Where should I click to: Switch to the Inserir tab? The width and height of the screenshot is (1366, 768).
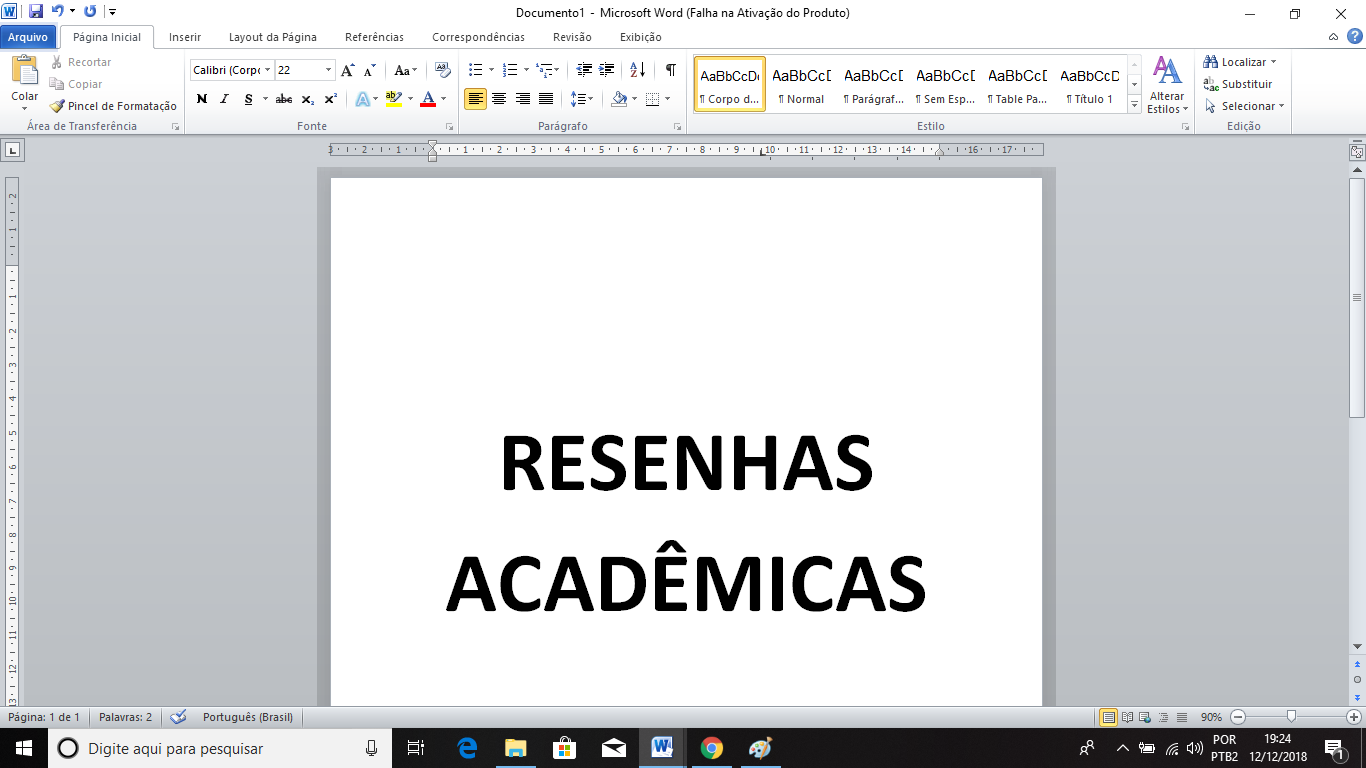tap(185, 37)
